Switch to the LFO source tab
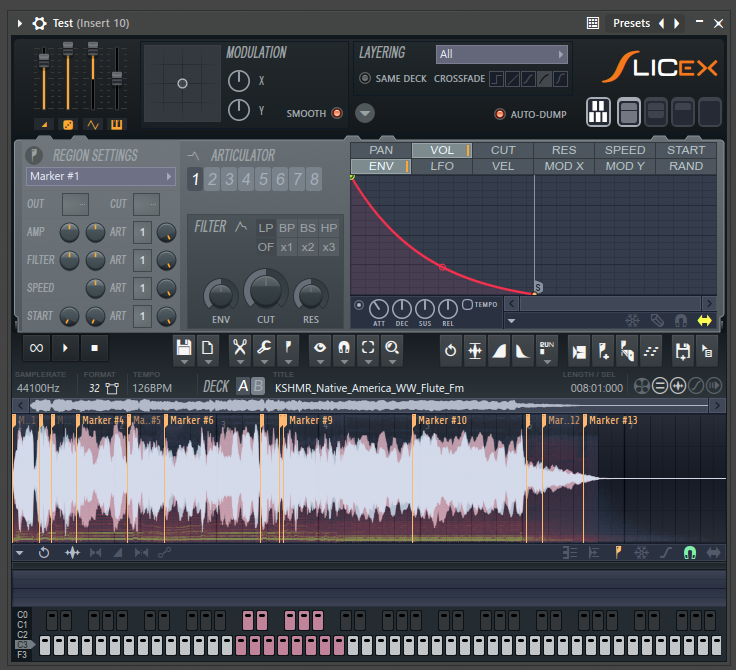The image size is (736, 670). 442,166
